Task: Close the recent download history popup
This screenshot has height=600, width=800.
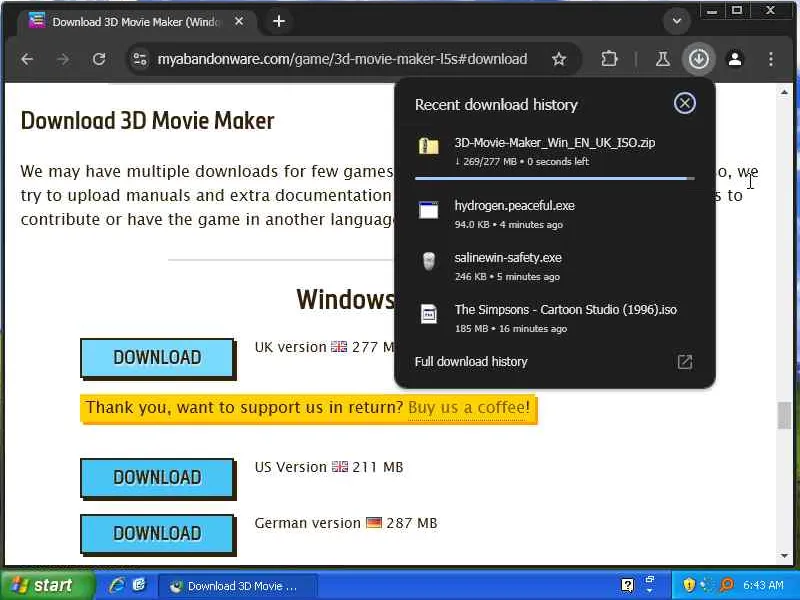Action: [685, 104]
